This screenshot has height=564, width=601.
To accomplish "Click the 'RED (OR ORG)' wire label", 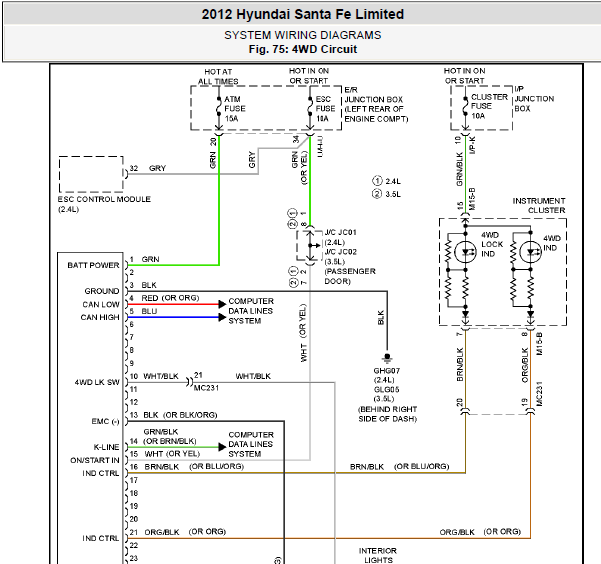I will [x=170, y=298].
